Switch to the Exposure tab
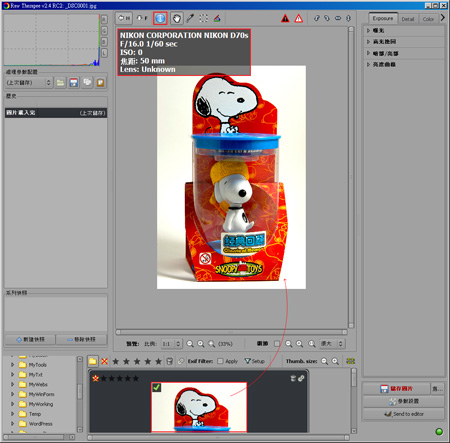Viewport: 450px width, 443px height. pyautogui.click(x=383, y=18)
